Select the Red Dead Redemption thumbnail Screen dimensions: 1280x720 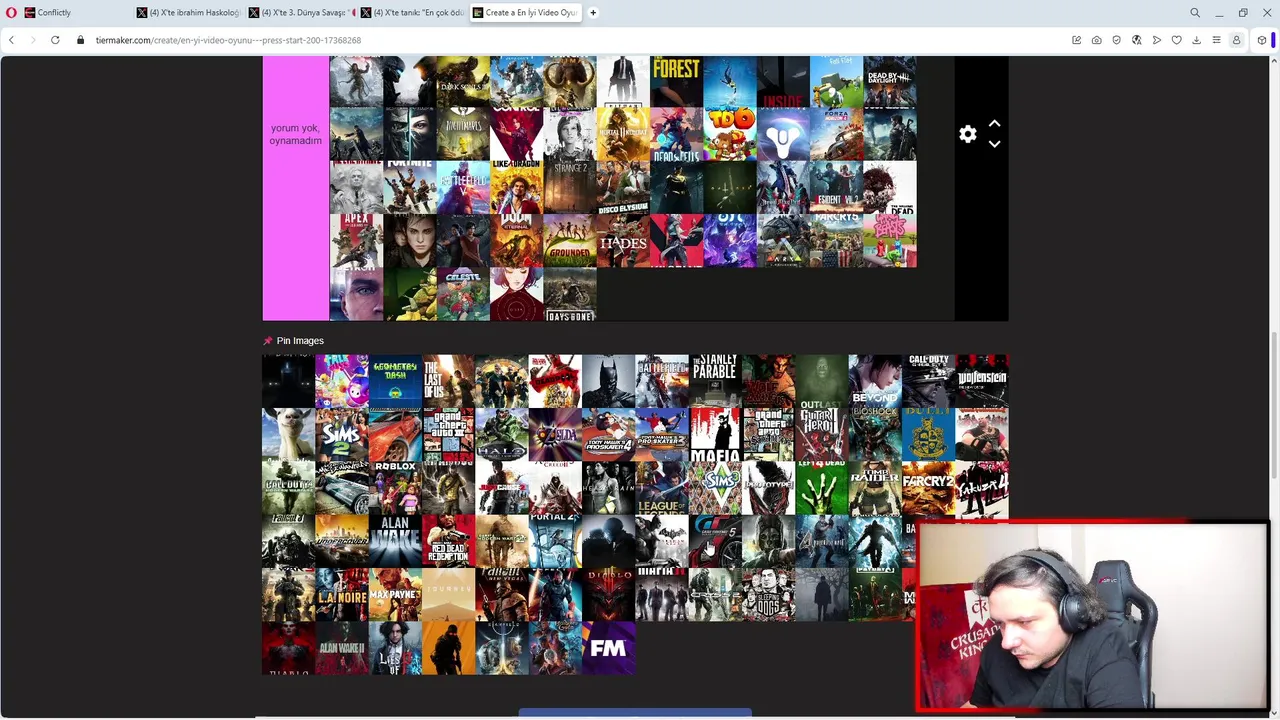[x=448, y=542]
